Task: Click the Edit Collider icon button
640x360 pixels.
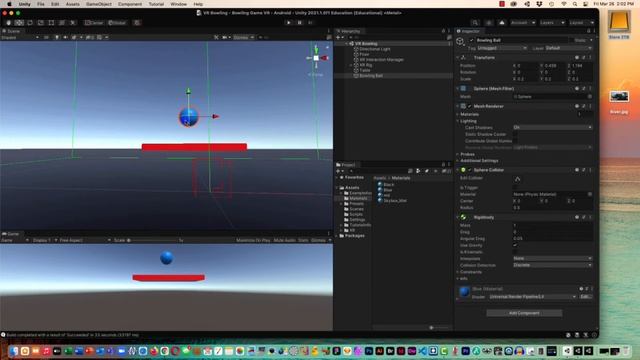Action: tap(518, 179)
